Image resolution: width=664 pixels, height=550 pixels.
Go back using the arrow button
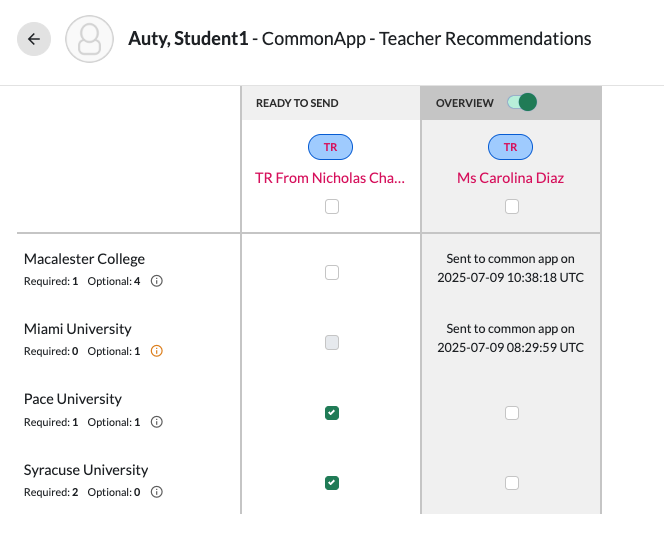pos(34,39)
